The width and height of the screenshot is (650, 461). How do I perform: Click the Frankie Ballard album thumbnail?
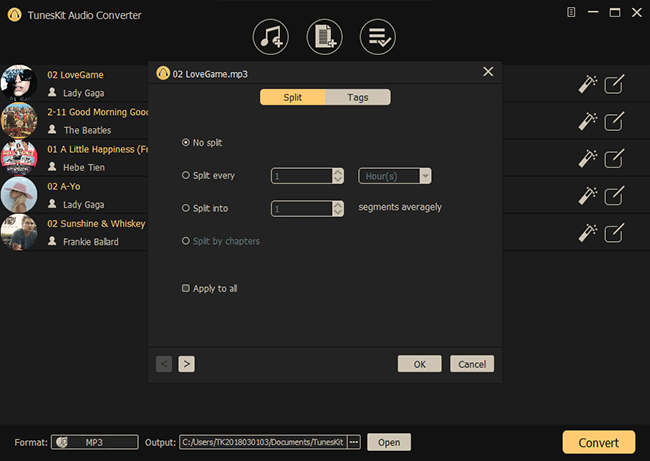pos(19,232)
